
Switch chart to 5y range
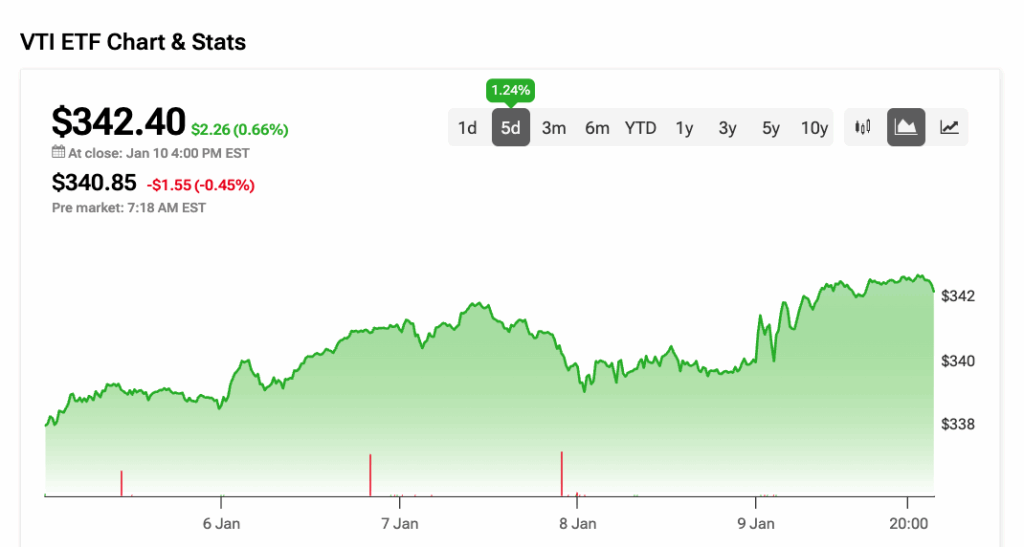(x=770, y=127)
